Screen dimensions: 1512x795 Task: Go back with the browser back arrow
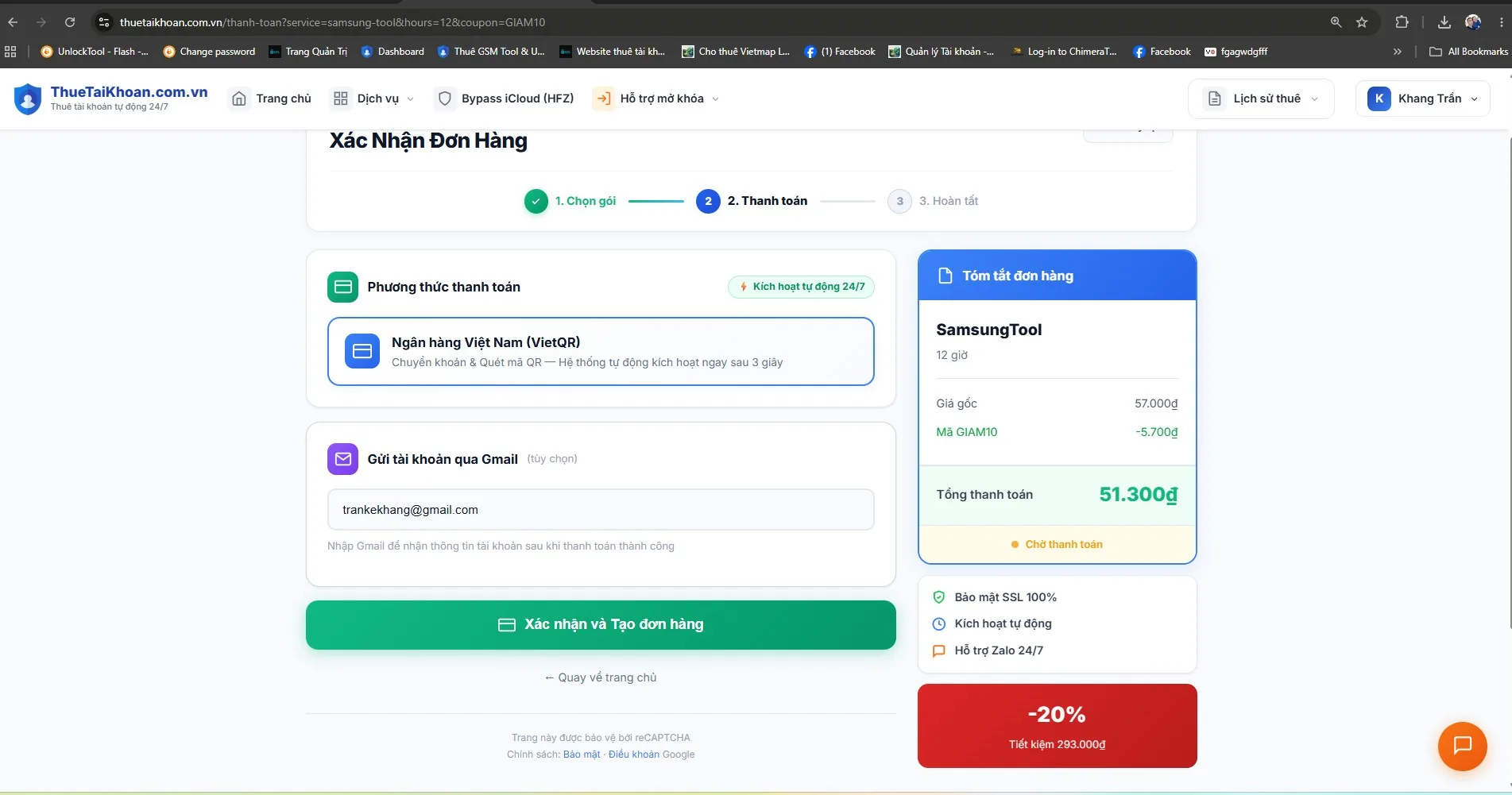[13, 22]
